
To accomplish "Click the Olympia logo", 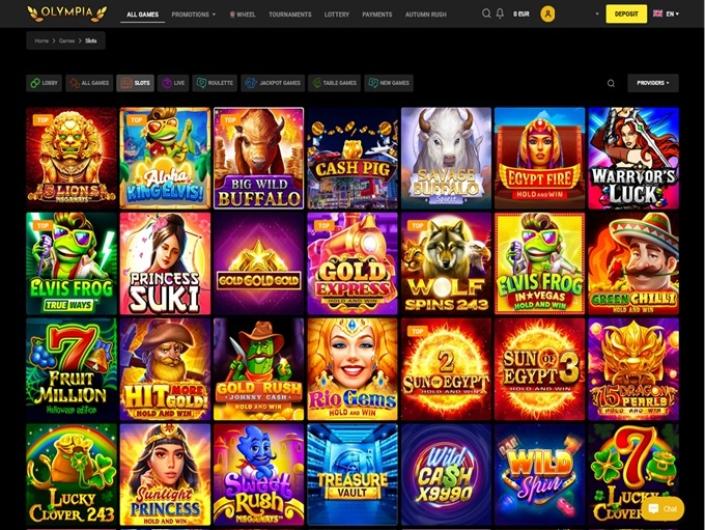I will [67, 13].
